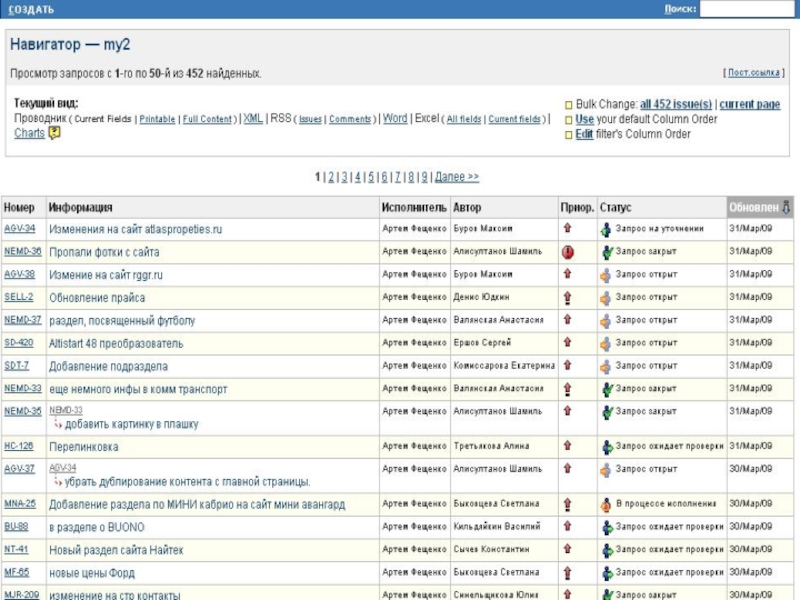800x600 pixels.
Task: Click the open status icon for AGV-37
Action: [606, 469]
